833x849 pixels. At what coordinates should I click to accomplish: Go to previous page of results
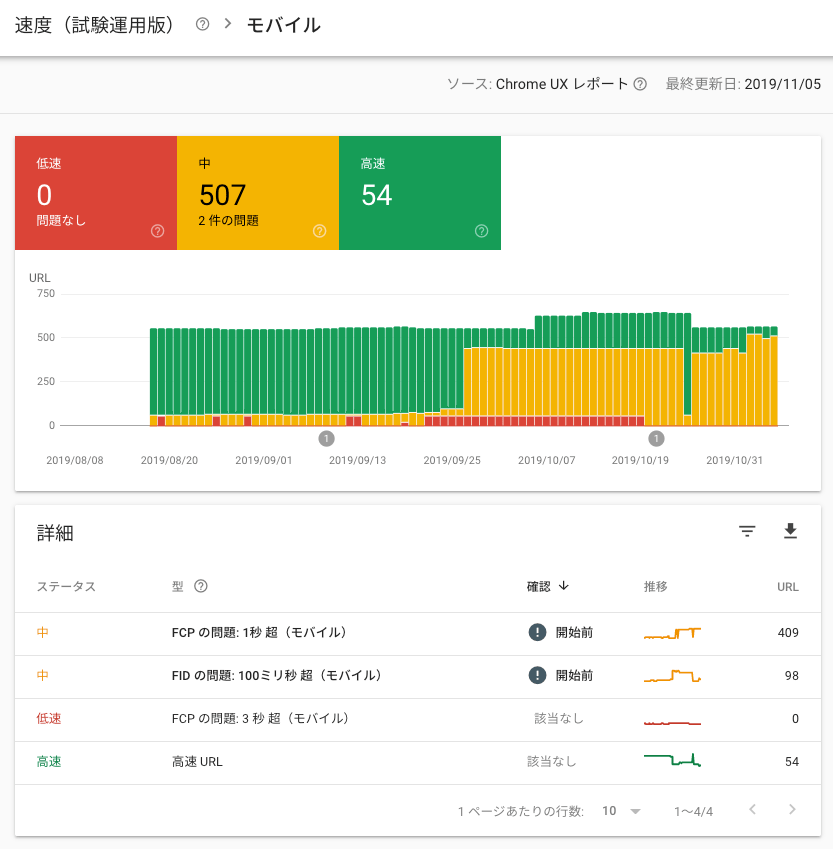pyautogui.click(x=752, y=809)
